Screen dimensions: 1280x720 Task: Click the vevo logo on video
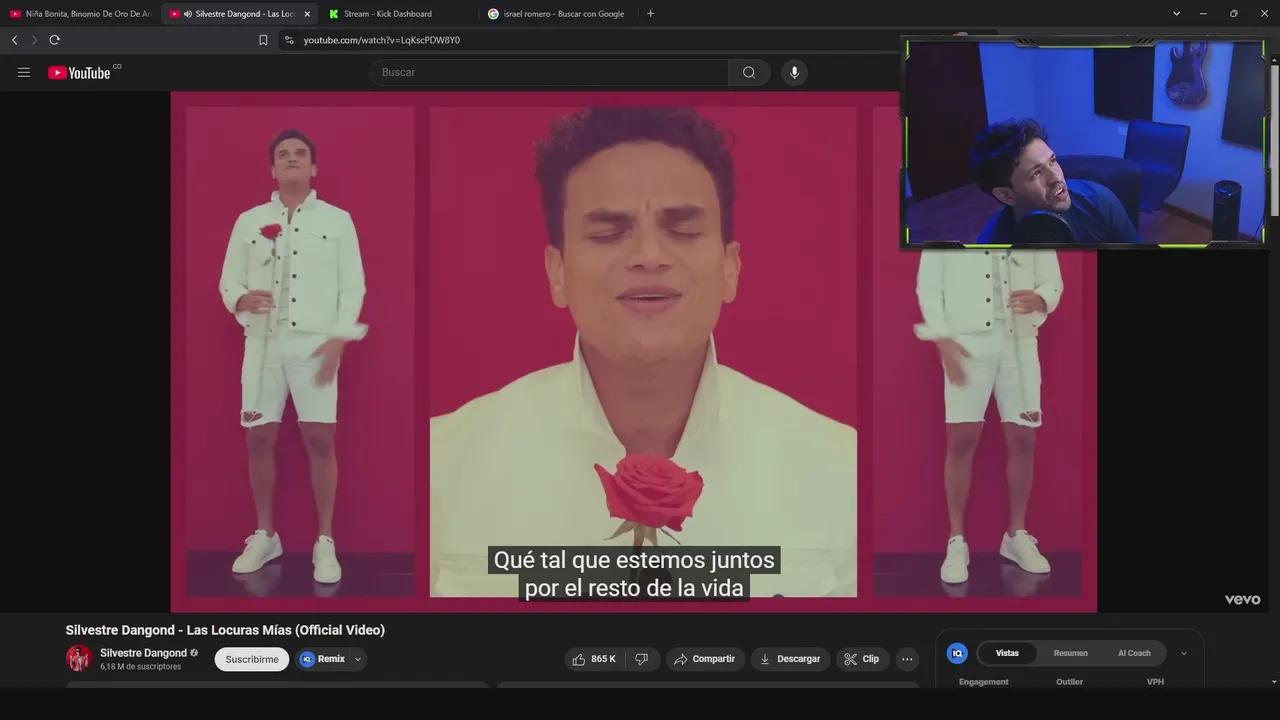click(1243, 599)
